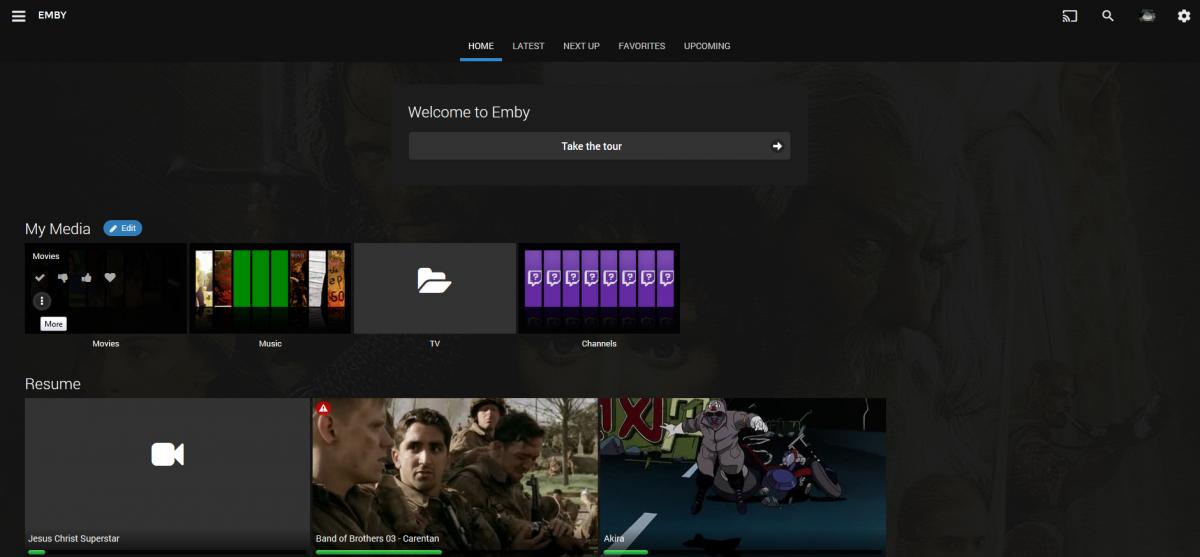Open the Channels library thumbnail
Image resolution: width=1200 pixels, height=557 pixels.
[599, 288]
